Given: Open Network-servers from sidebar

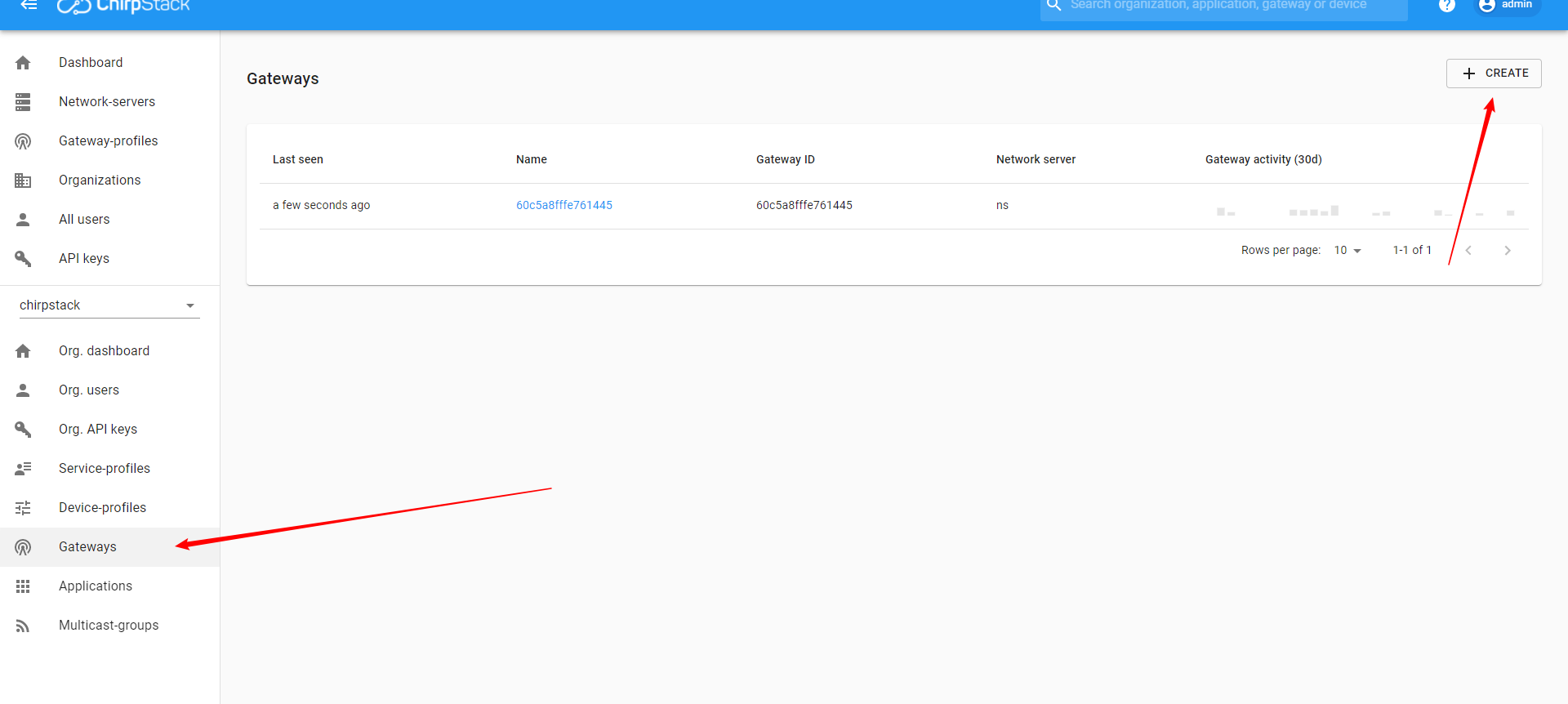Looking at the screenshot, I should click(x=109, y=102).
